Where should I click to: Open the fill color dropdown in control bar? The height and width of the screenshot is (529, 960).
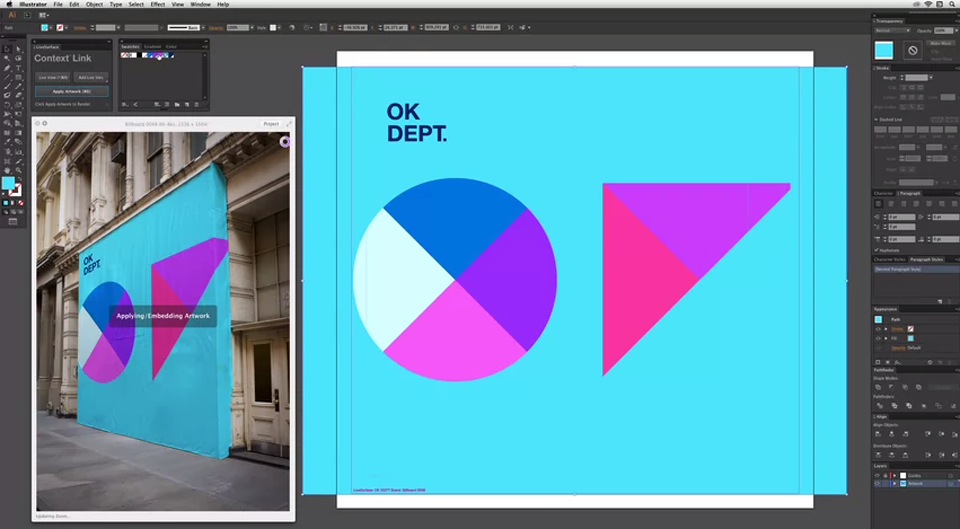coord(53,27)
